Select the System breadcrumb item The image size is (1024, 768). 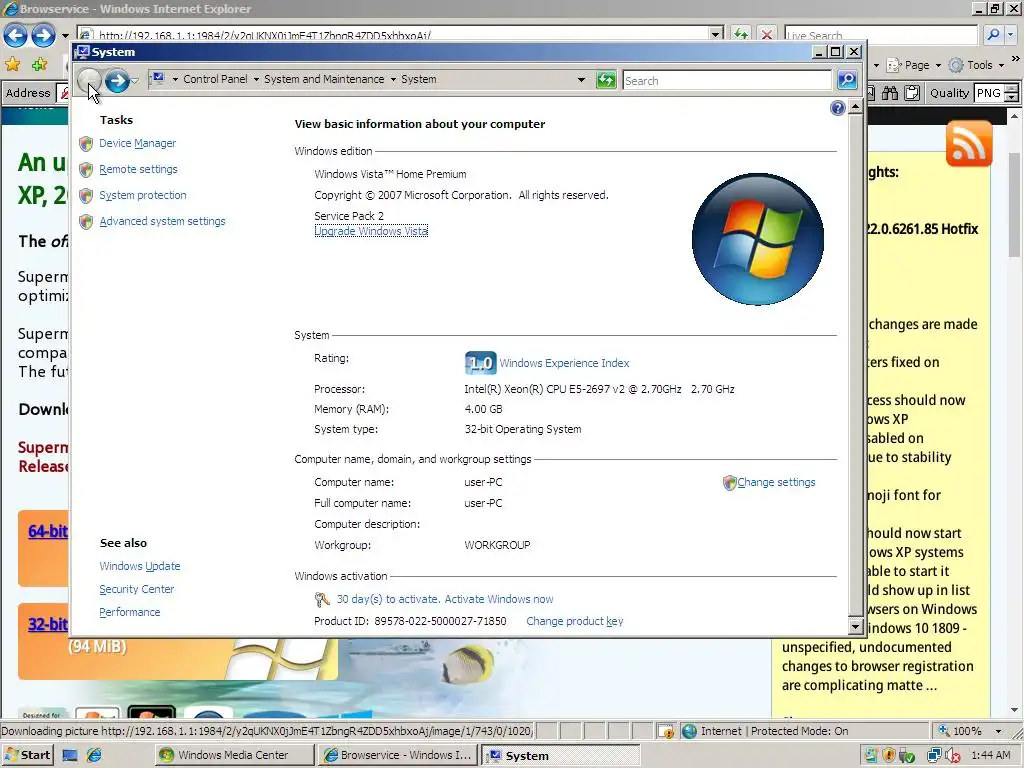tap(419, 79)
